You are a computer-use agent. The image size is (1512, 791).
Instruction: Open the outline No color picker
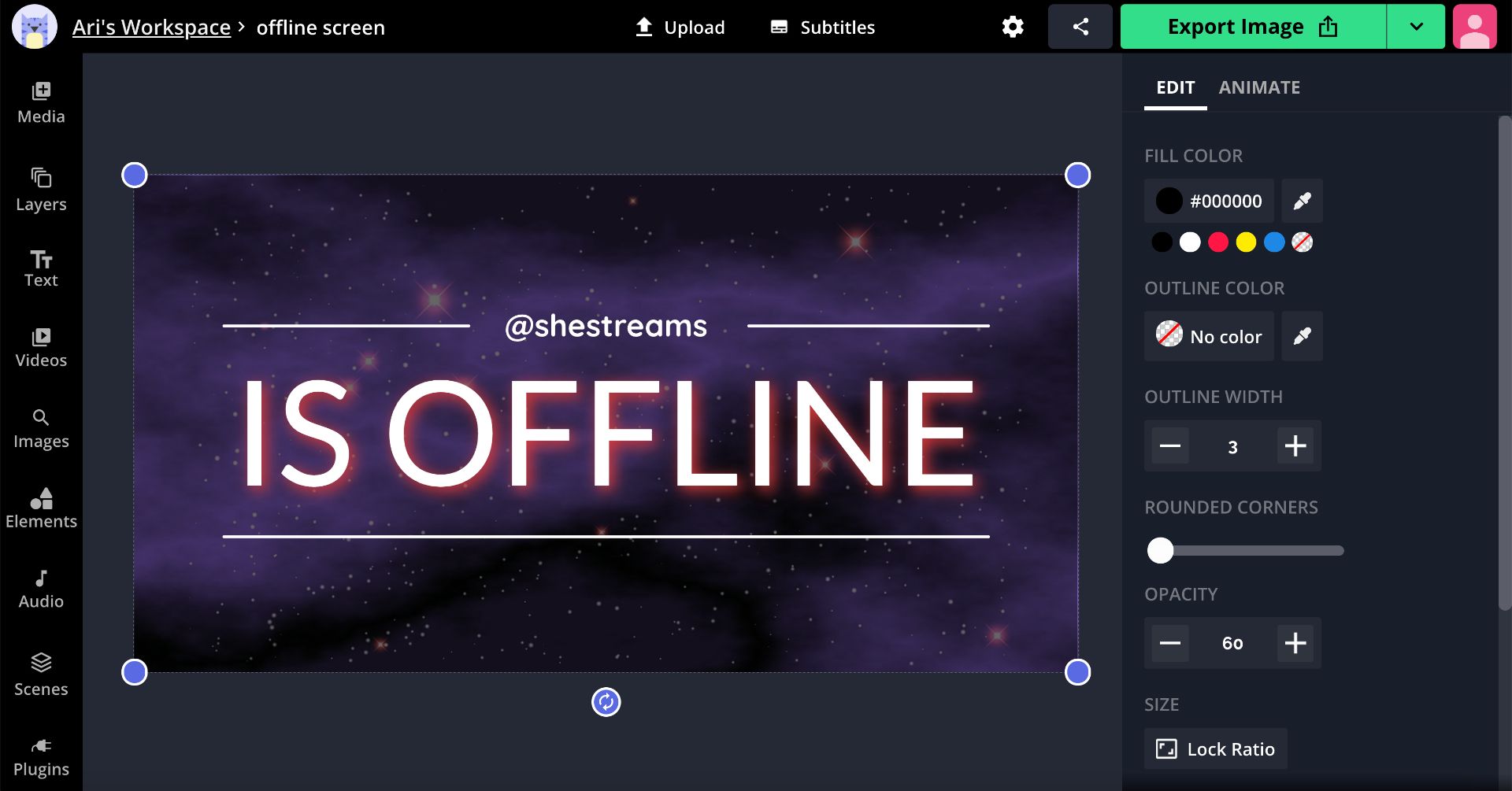tap(1209, 337)
